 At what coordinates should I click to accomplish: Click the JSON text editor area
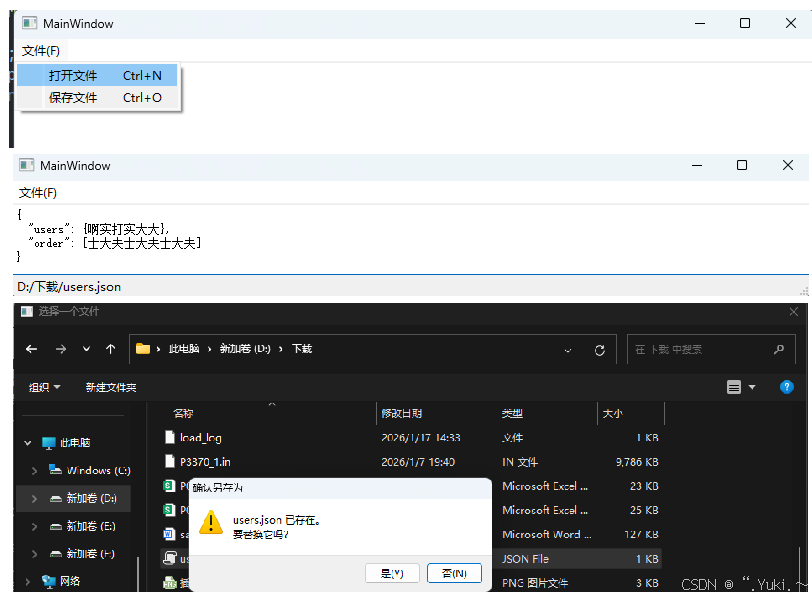pyautogui.click(x=411, y=239)
